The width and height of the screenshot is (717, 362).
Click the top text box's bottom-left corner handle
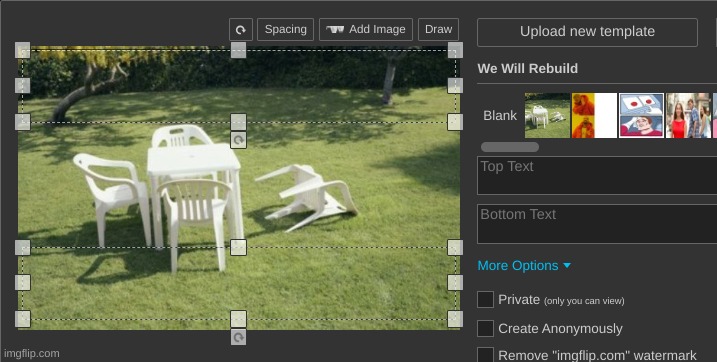click(x=23, y=122)
